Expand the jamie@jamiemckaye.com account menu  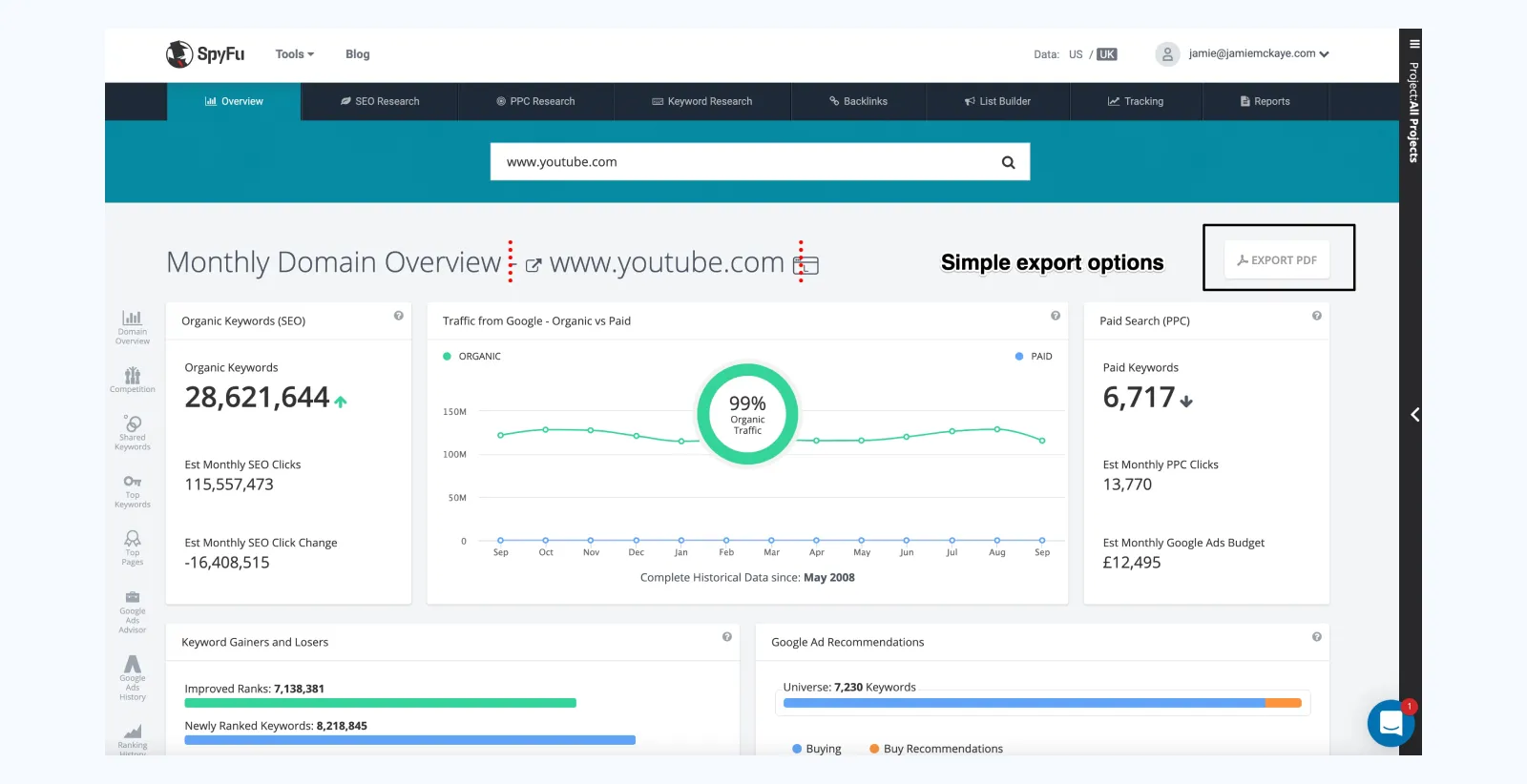[1259, 54]
